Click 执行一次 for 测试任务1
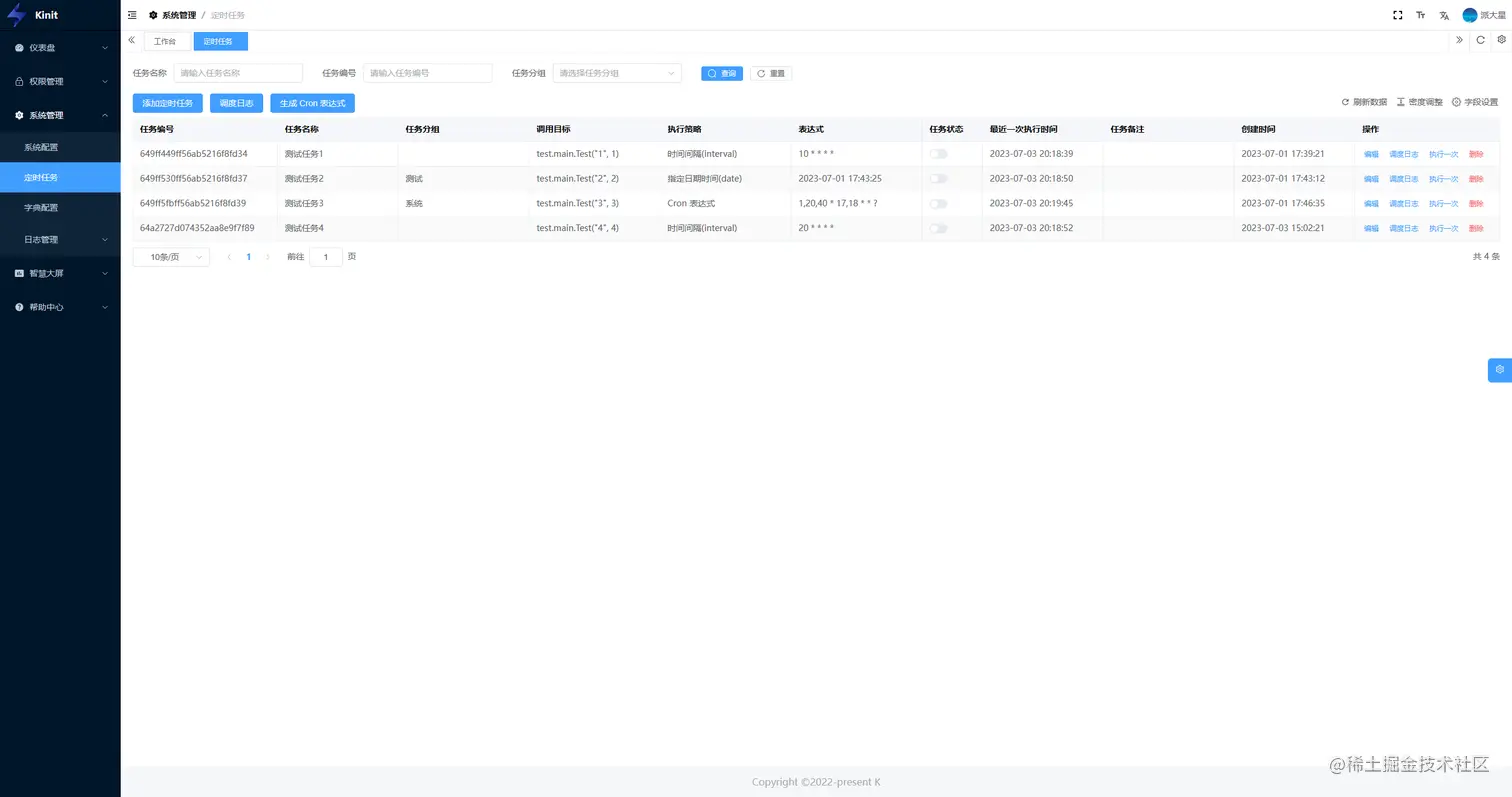 [1443, 154]
